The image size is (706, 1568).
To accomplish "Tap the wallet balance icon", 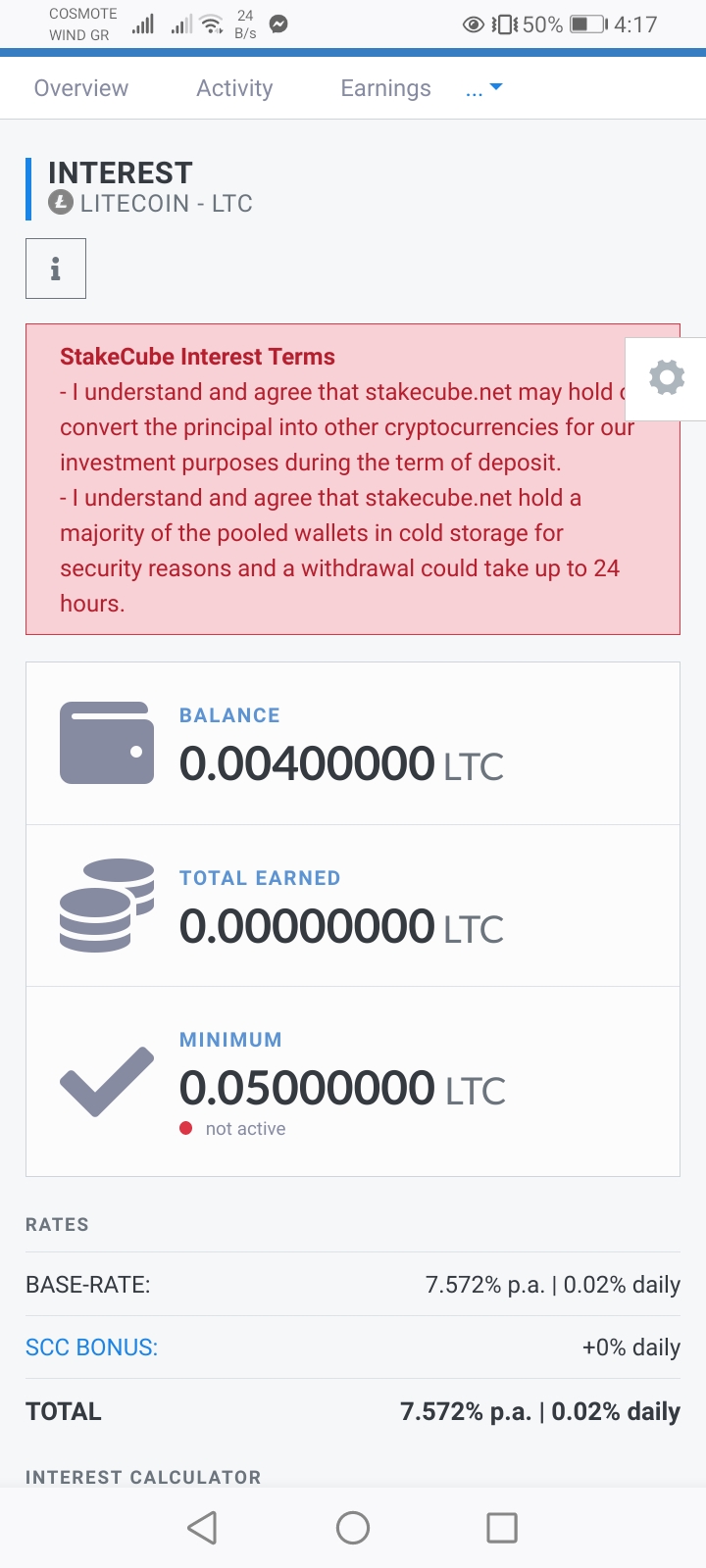I will tap(107, 743).
